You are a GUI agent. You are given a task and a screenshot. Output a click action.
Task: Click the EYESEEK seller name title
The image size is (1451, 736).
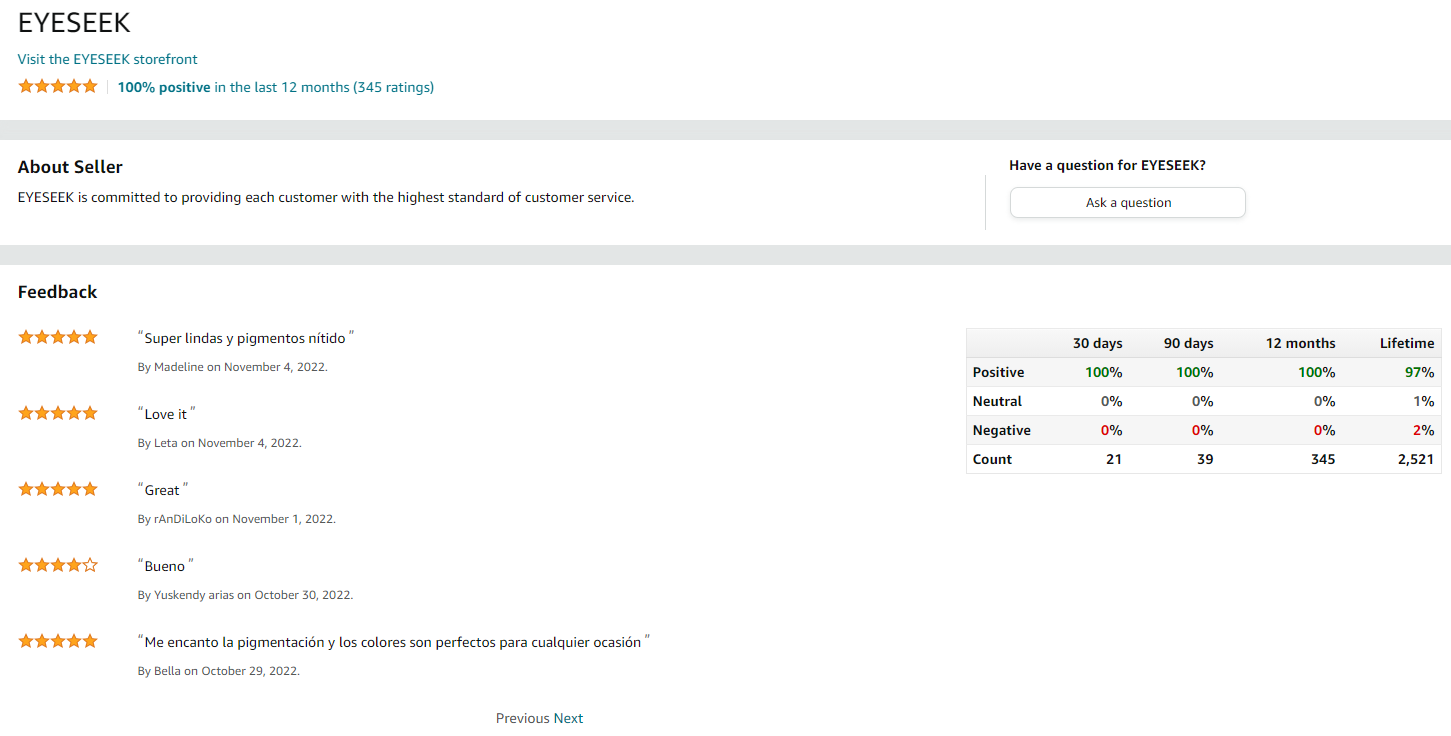point(74,23)
